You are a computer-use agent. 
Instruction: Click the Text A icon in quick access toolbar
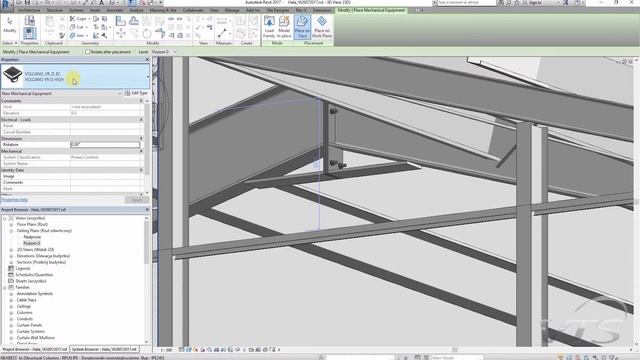[x=102, y=2]
